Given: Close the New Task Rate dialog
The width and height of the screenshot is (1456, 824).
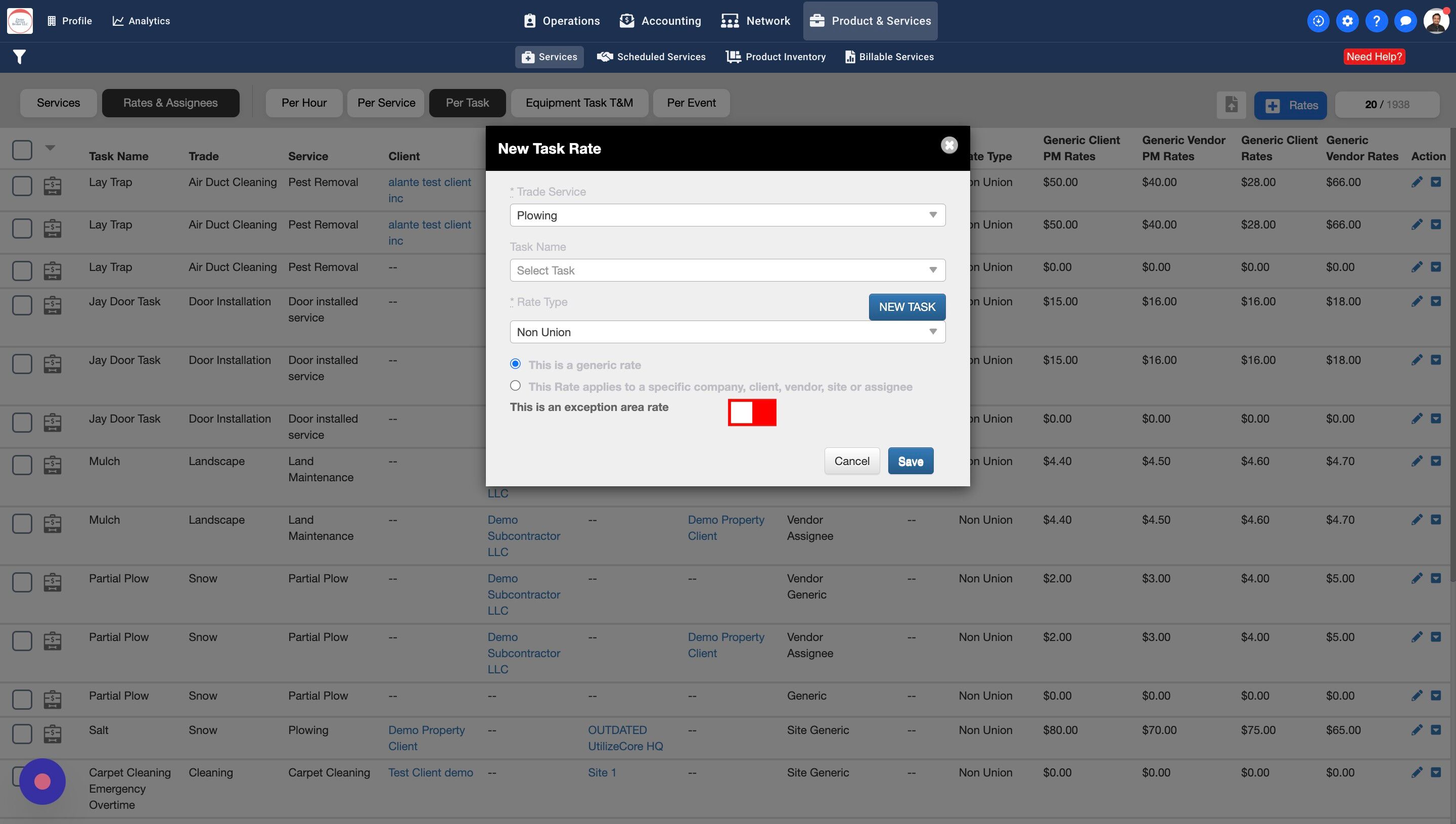Looking at the screenshot, I should pos(949,146).
